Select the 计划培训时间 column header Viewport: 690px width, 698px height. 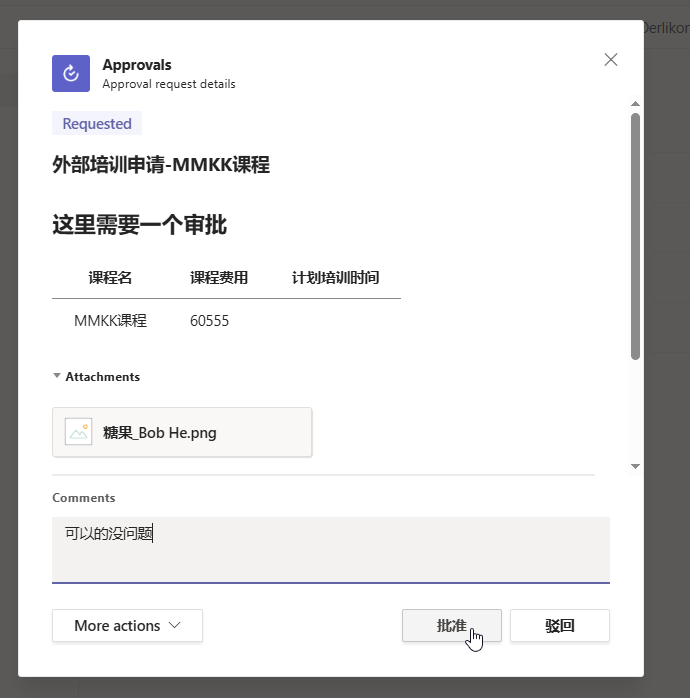click(335, 278)
